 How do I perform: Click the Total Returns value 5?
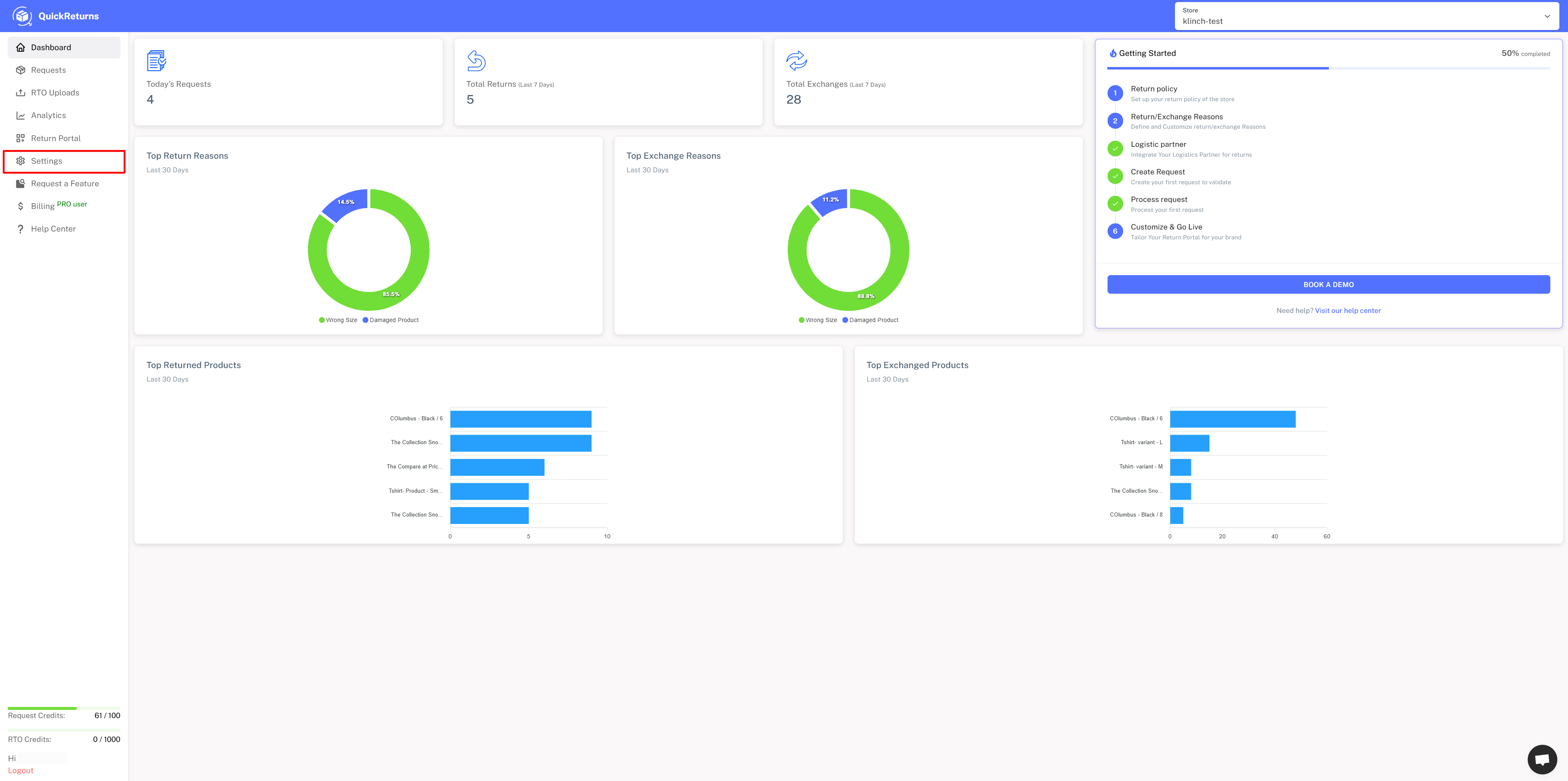pos(470,100)
